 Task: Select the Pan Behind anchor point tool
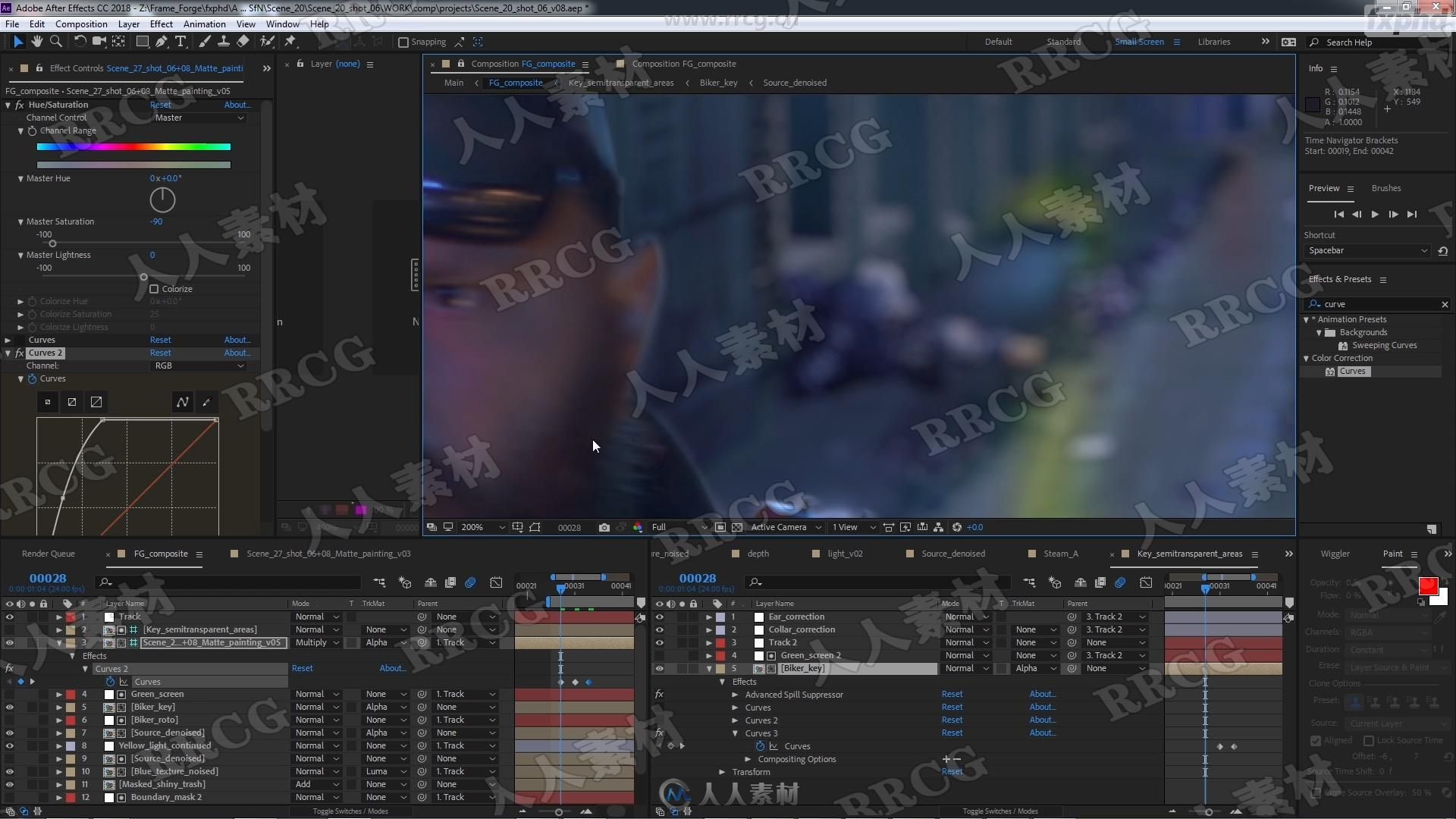[119, 42]
